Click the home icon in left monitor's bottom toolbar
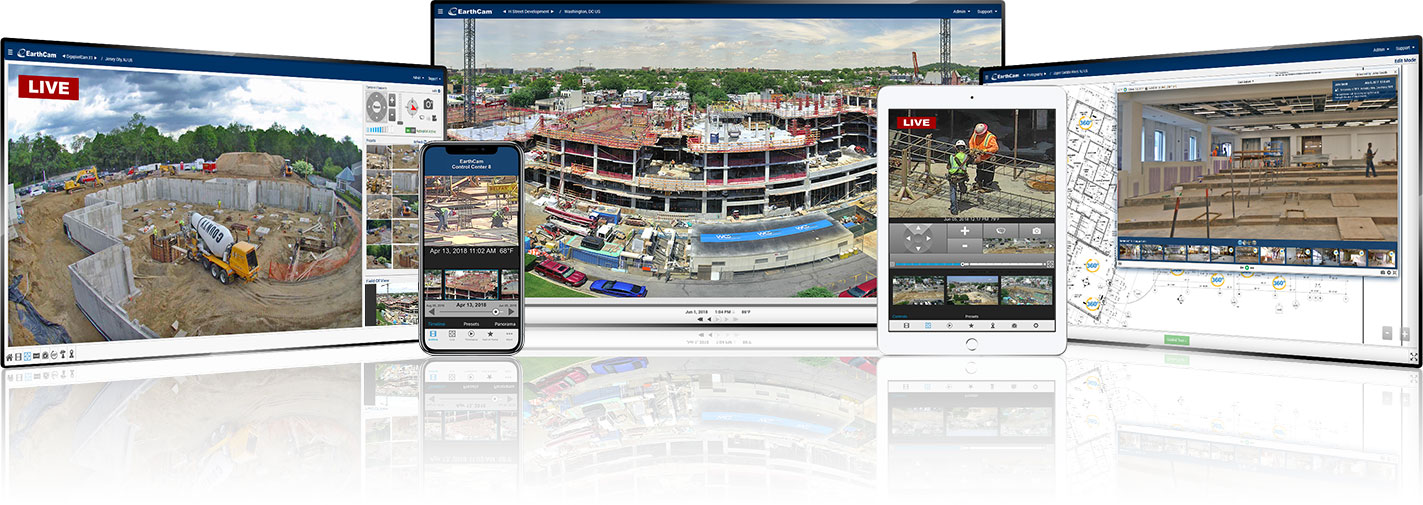 pos(9,357)
